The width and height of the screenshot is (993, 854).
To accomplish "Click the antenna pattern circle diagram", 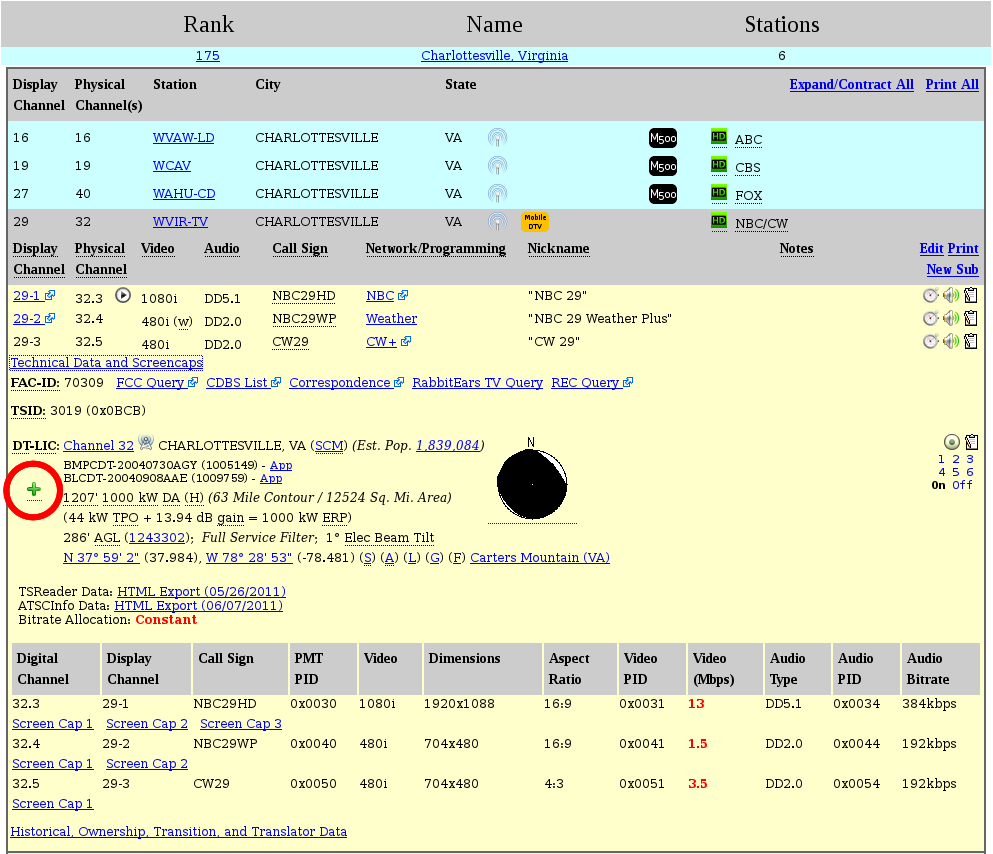I will 533,484.
